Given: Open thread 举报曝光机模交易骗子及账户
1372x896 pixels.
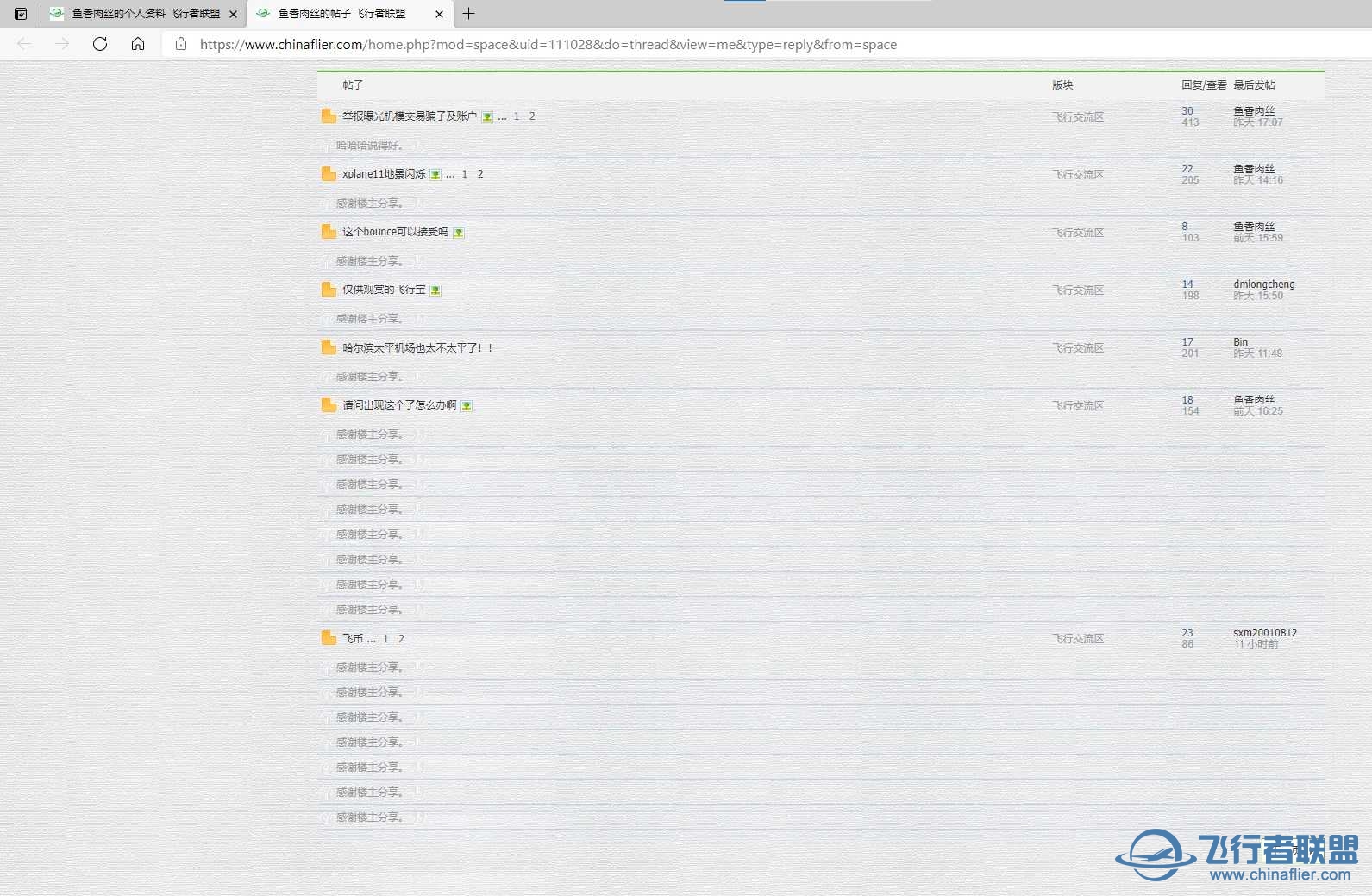Looking at the screenshot, I should [410, 116].
